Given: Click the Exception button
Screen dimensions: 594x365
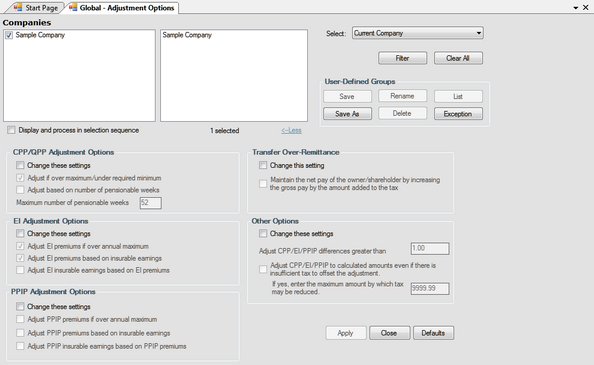Looking at the screenshot, I should (458, 114).
